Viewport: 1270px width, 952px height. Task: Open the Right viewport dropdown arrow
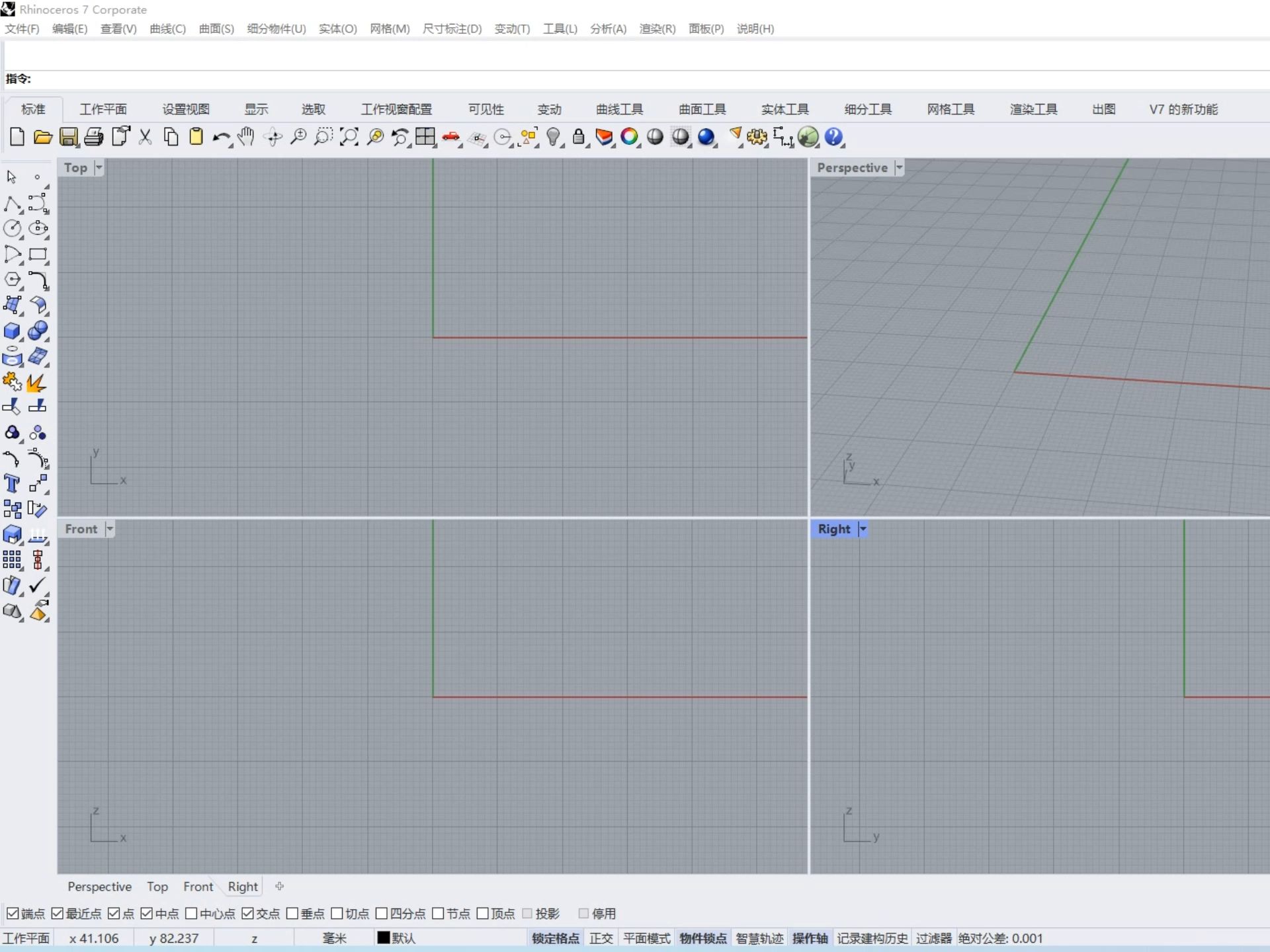(x=863, y=529)
